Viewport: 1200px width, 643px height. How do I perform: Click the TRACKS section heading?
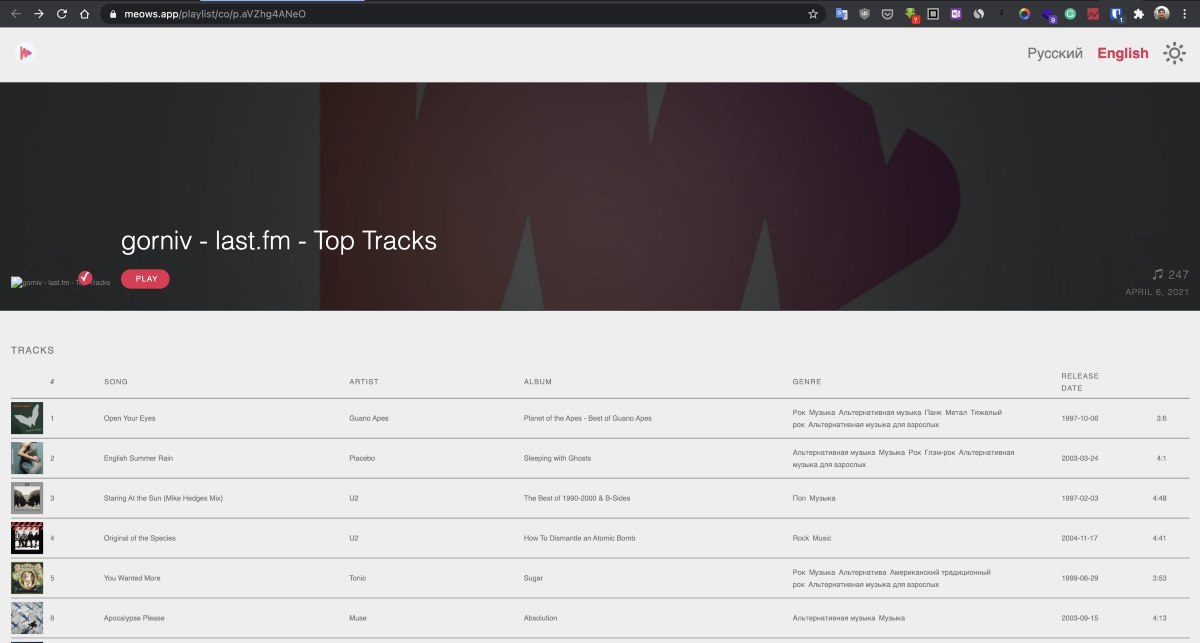[x=32, y=351]
